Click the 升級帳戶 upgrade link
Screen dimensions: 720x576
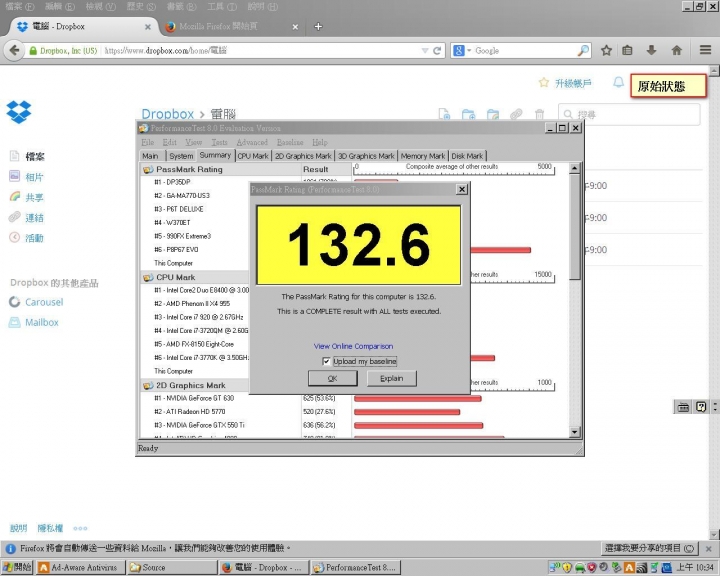click(573, 83)
